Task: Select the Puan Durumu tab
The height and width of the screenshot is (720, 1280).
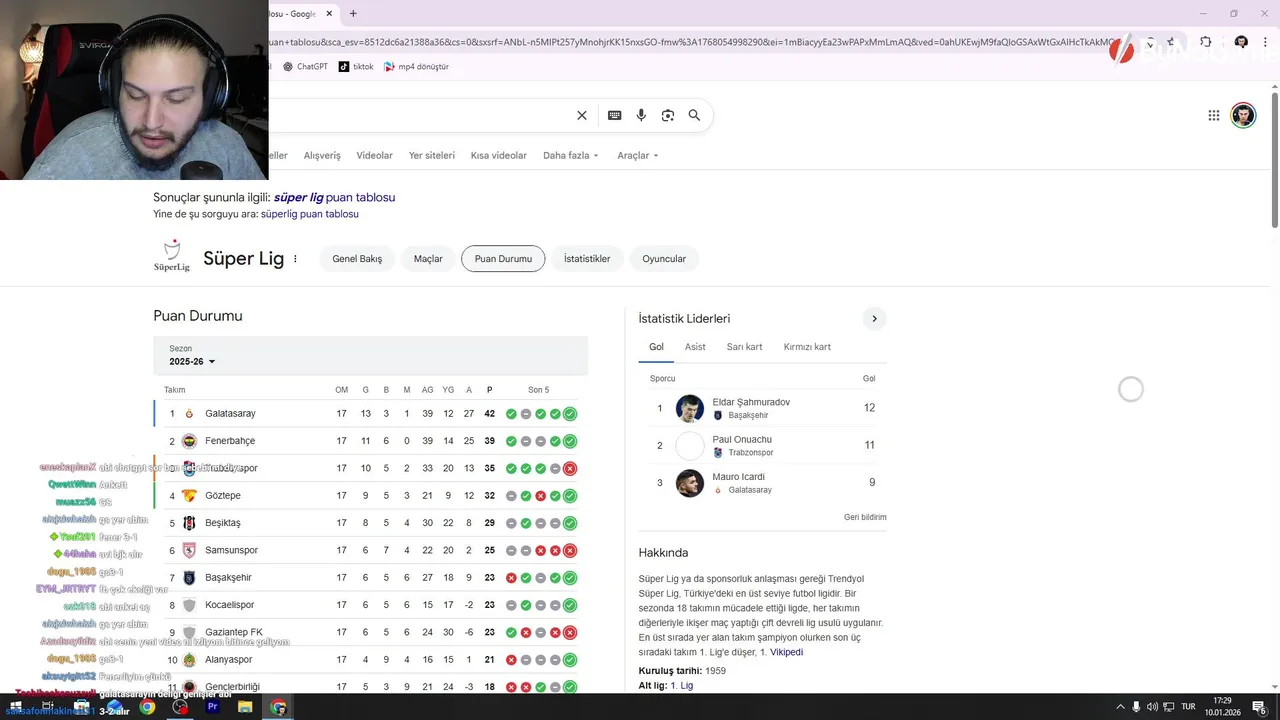Action: tap(503, 259)
